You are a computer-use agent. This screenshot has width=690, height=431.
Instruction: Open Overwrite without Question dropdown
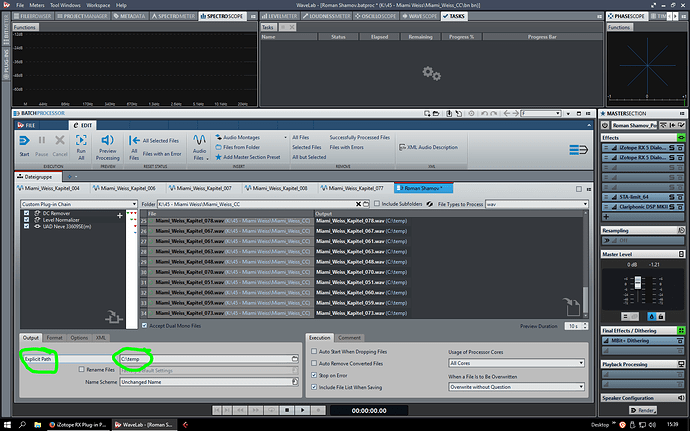click(x=516, y=387)
